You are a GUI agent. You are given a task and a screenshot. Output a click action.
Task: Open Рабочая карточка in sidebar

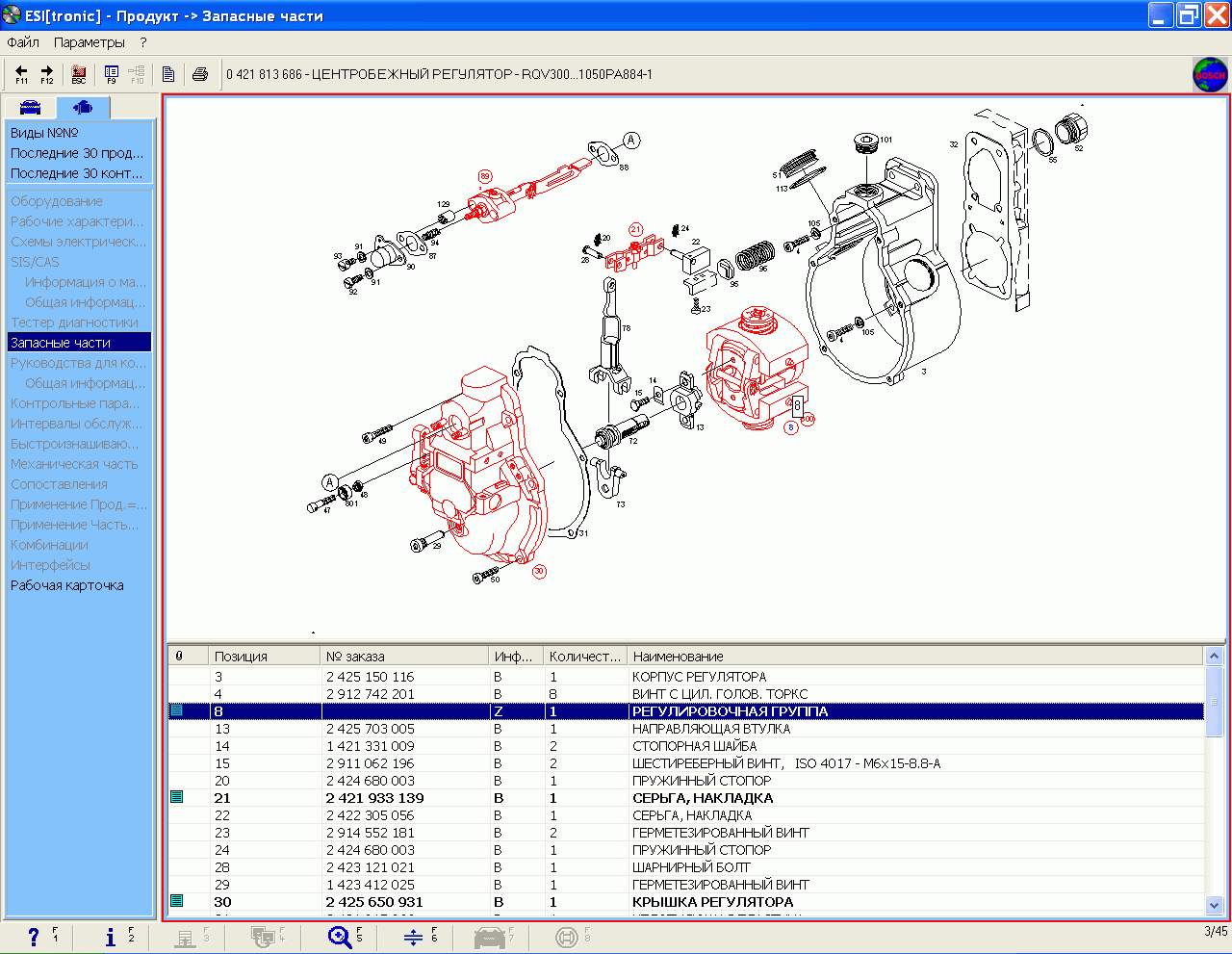pyautogui.click(x=66, y=585)
